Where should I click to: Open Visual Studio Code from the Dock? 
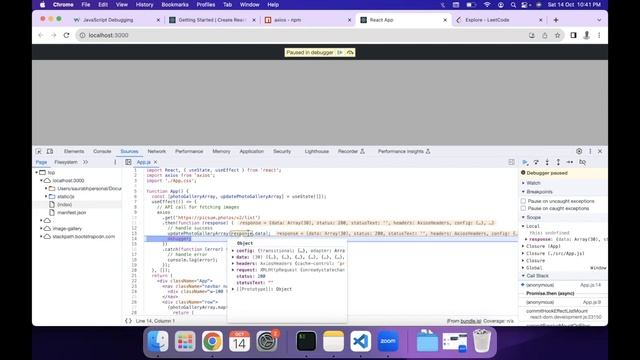pos(360,341)
